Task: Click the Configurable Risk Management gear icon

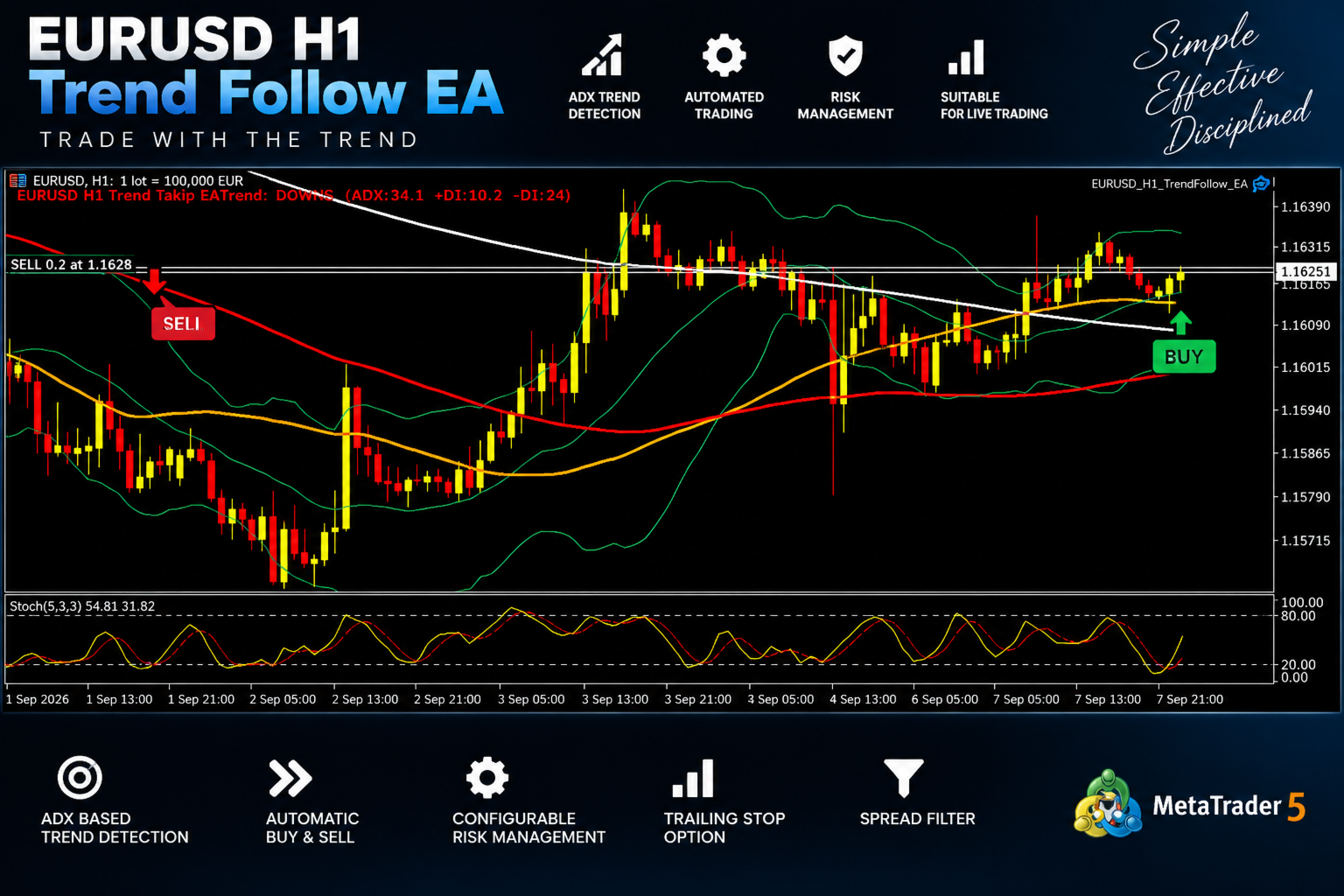Action: point(486,777)
